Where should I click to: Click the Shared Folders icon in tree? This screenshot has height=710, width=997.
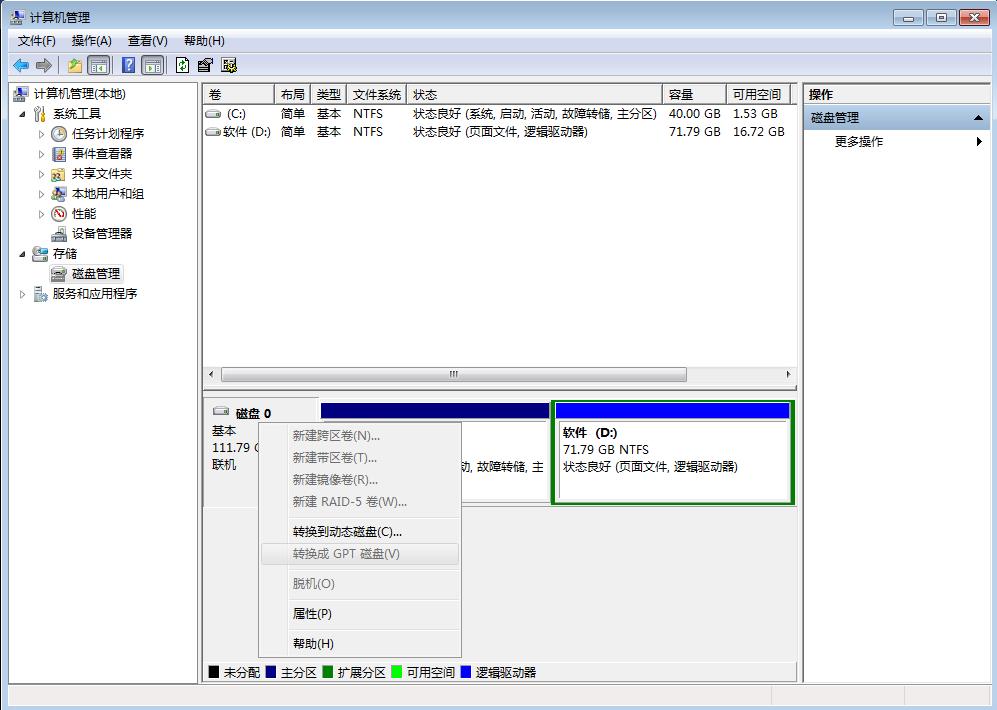[58, 174]
